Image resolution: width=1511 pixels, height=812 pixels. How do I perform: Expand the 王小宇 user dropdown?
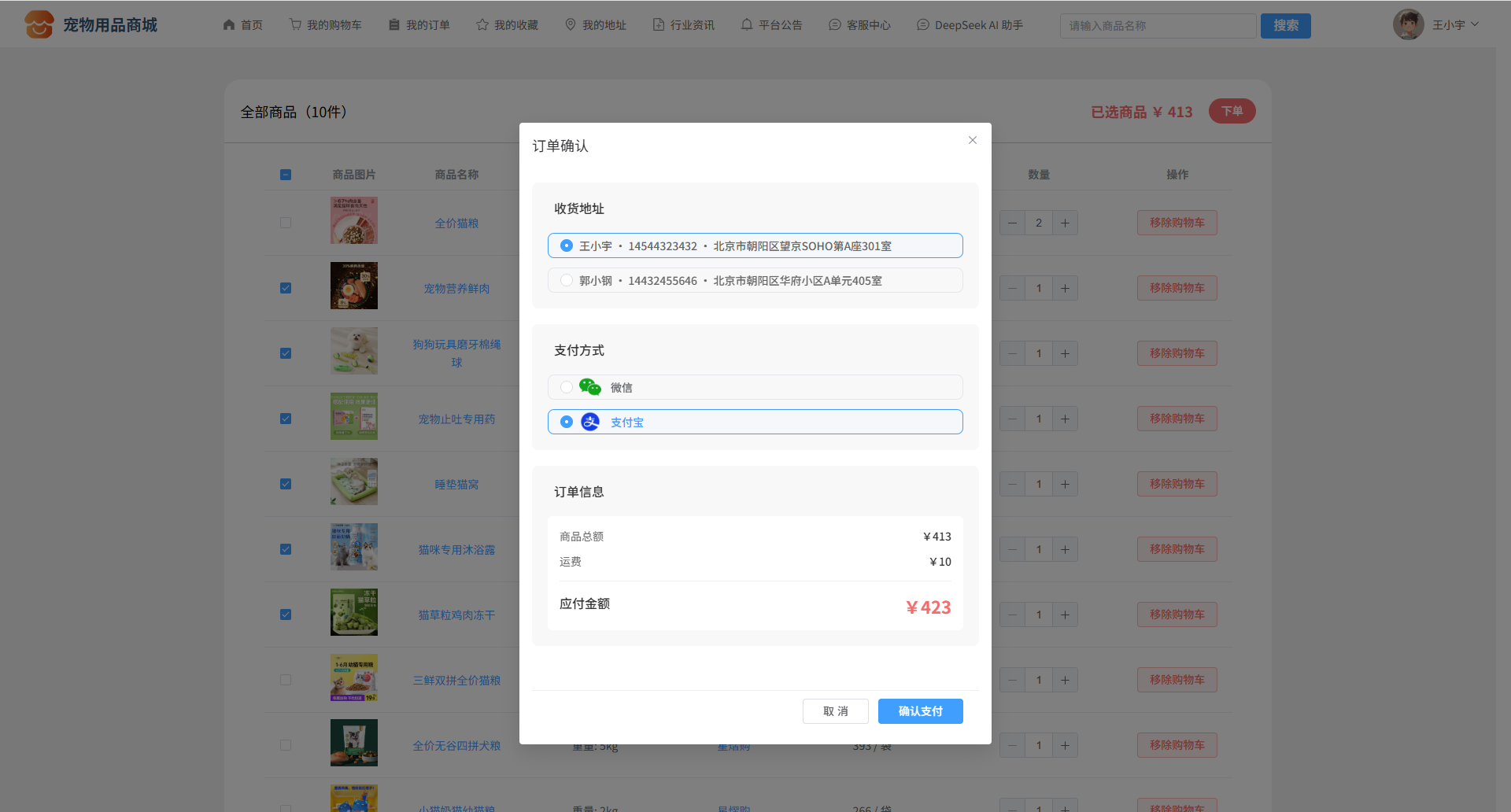pos(1456,25)
